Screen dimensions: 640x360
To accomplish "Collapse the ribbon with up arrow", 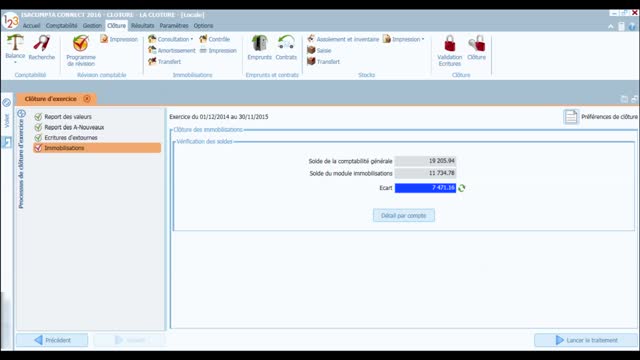I will [x=611, y=27].
